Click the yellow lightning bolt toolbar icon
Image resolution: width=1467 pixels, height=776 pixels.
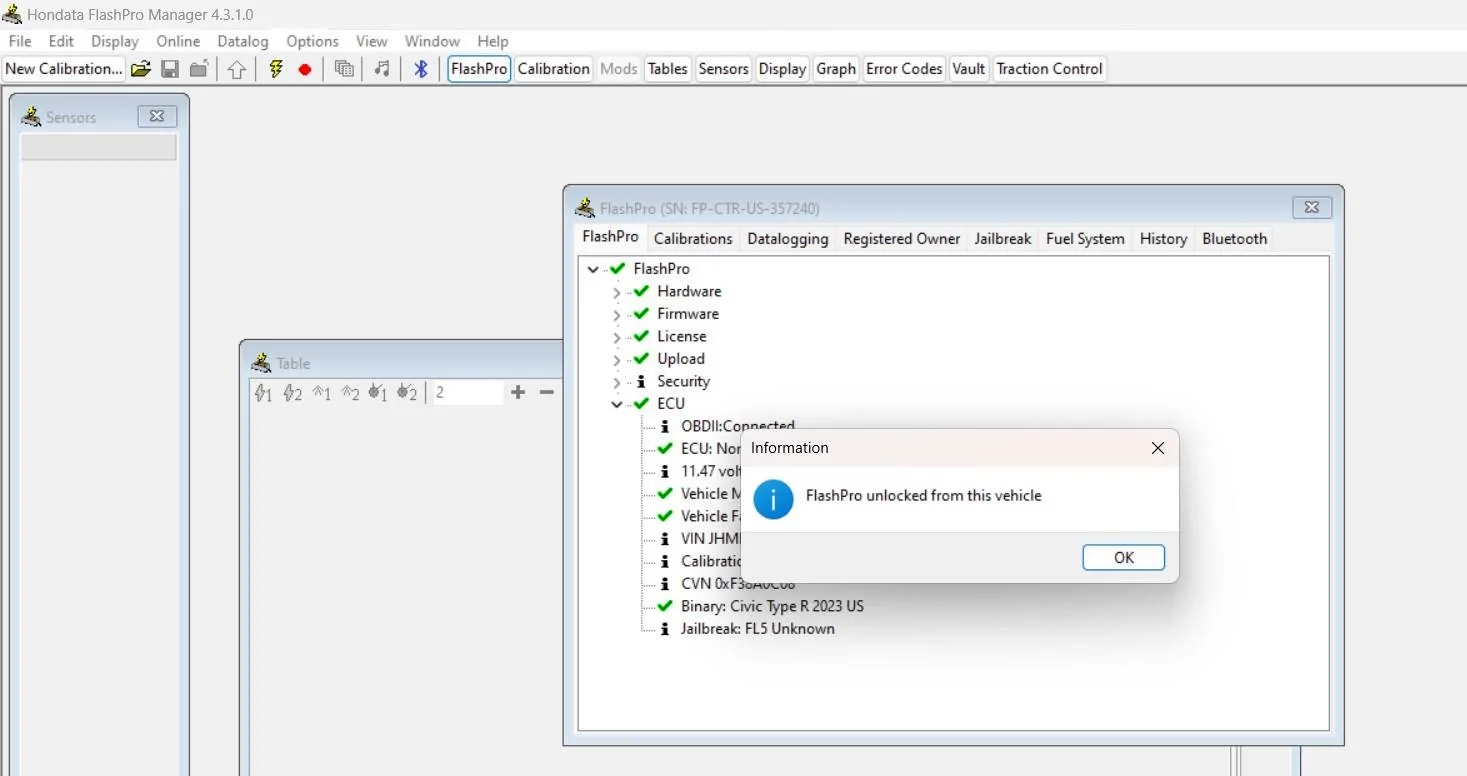[x=276, y=69]
